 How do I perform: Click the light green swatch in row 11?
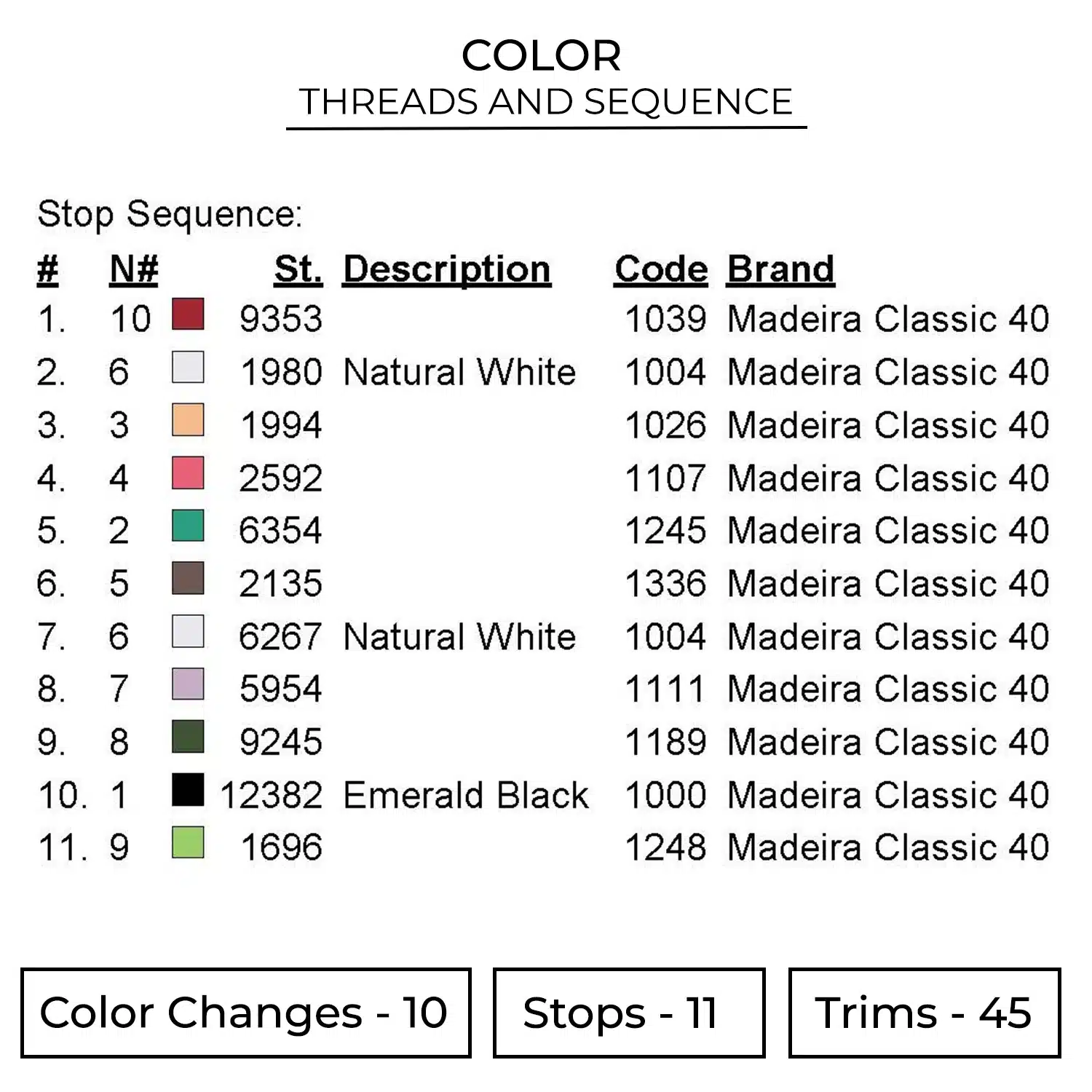click(188, 843)
